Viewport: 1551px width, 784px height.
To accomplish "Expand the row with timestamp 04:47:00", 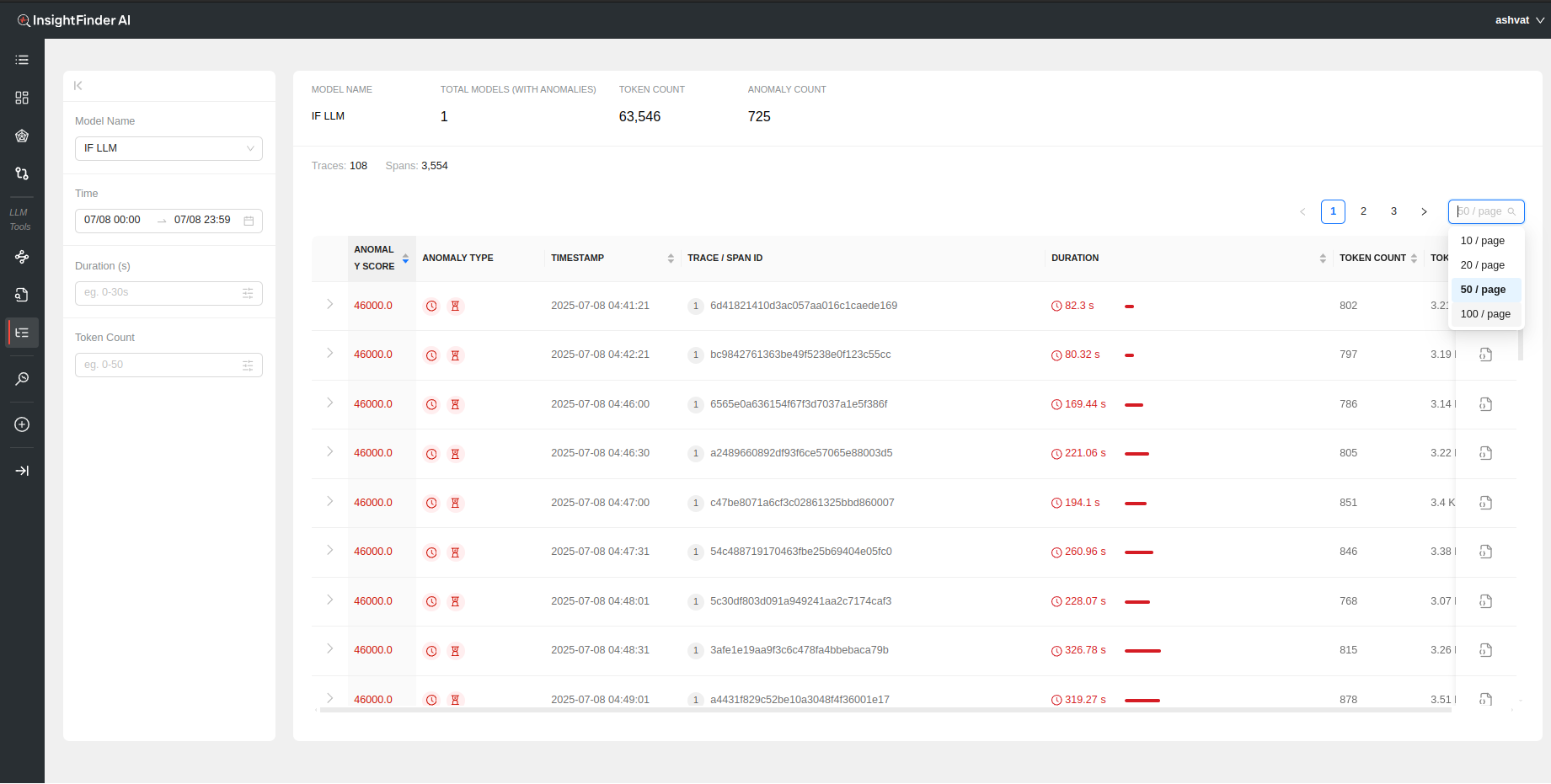I will (x=329, y=501).
